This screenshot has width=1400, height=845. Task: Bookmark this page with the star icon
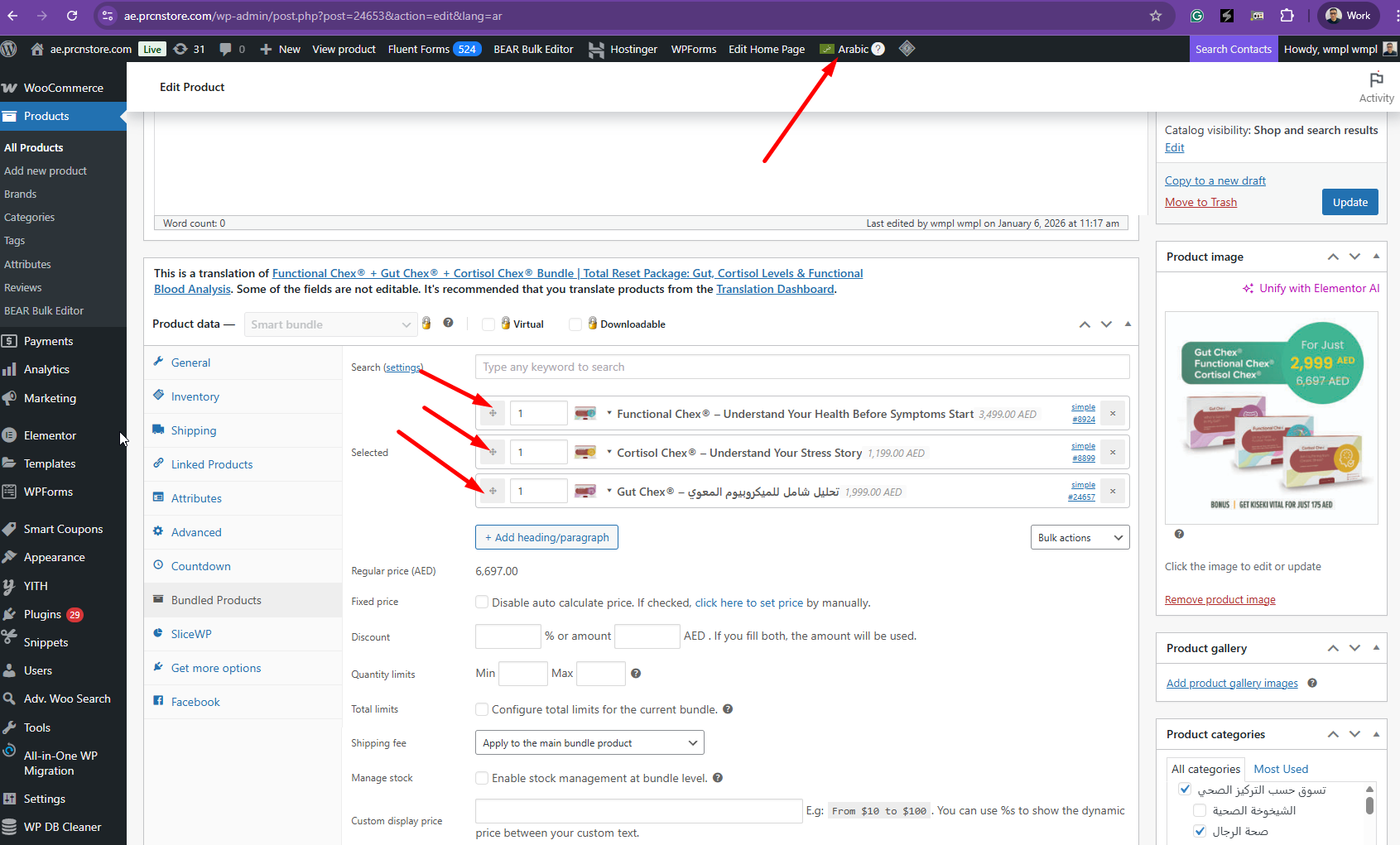coord(1156,16)
